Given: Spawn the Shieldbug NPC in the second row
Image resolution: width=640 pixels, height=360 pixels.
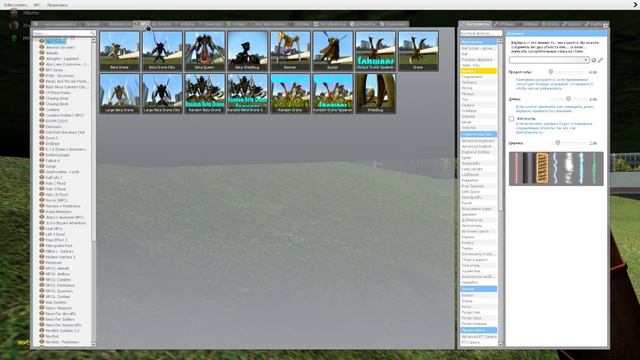Looking at the screenshot, I should (x=376, y=93).
